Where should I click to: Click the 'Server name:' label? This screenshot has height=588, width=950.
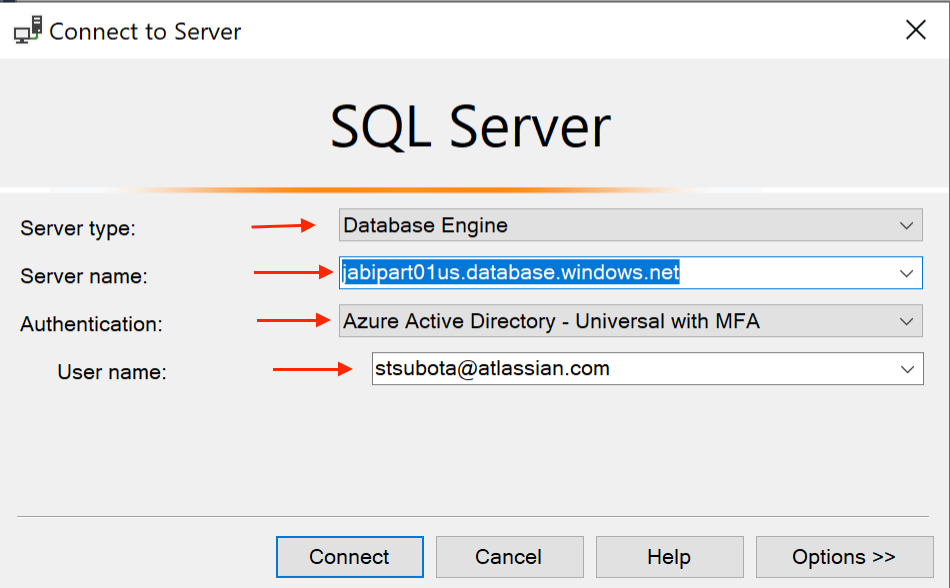(84, 276)
